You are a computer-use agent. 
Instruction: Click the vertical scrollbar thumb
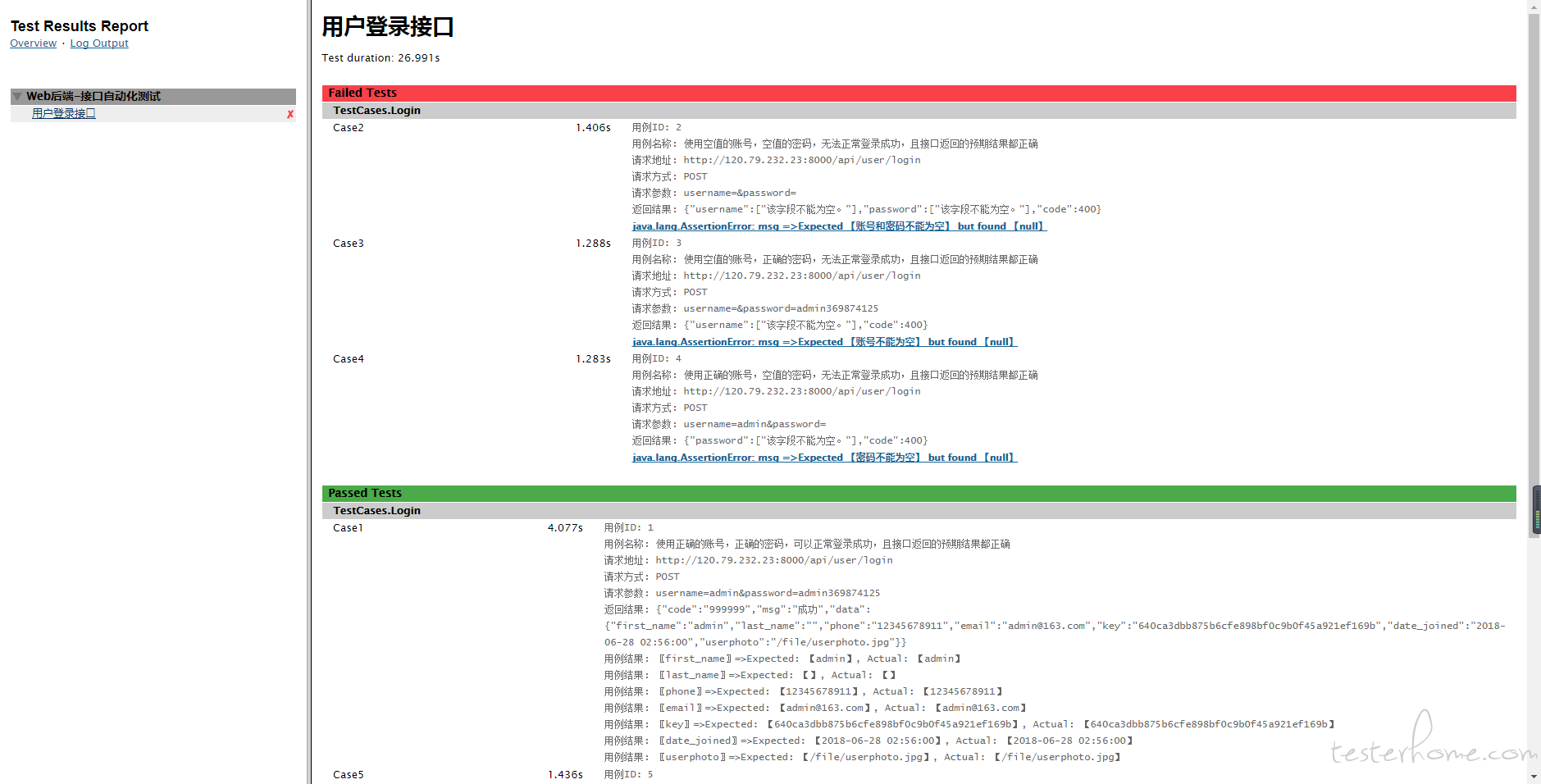(x=1534, y=271)
